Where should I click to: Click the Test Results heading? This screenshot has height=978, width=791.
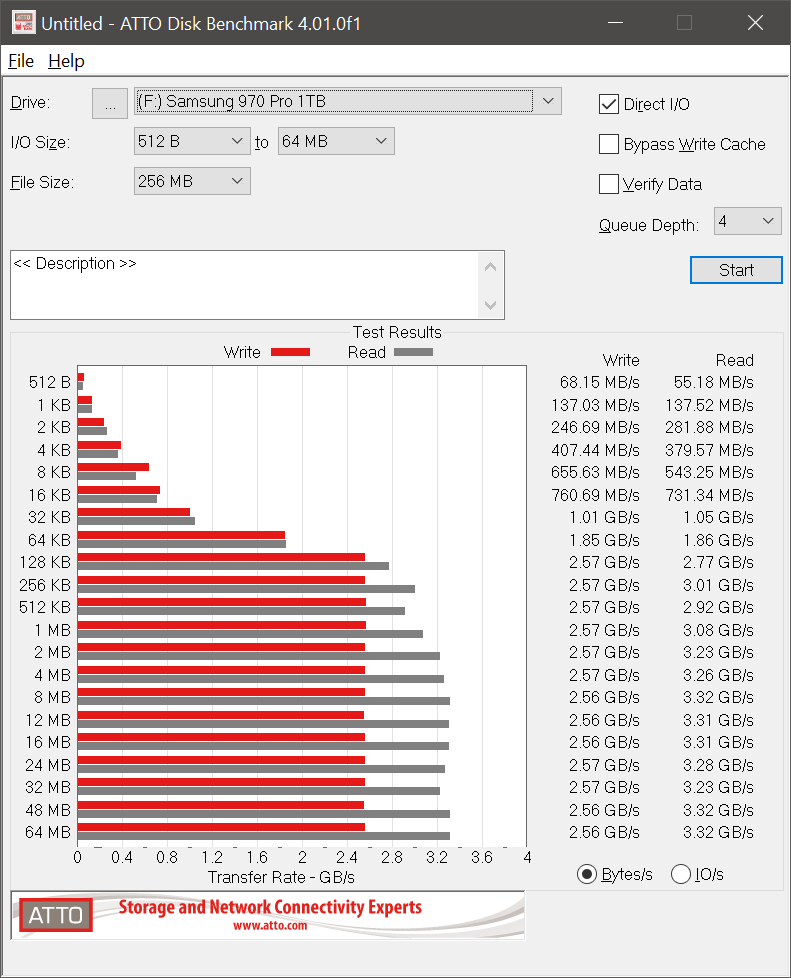pos(397,332)
